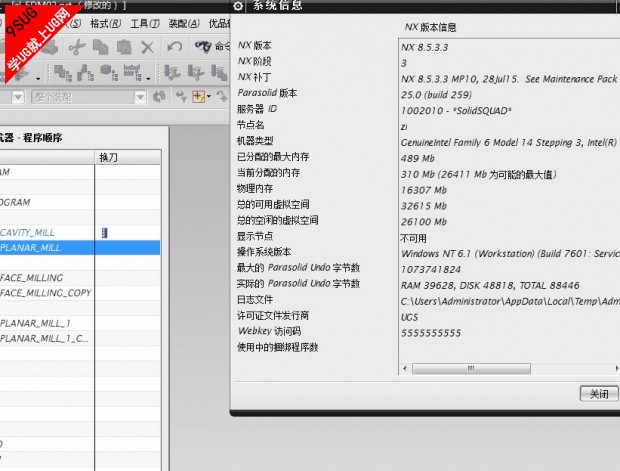Click the 1002010 - *SolidSQUAD* server ID
Screen dimensions: 620x471
coord(456,111)
